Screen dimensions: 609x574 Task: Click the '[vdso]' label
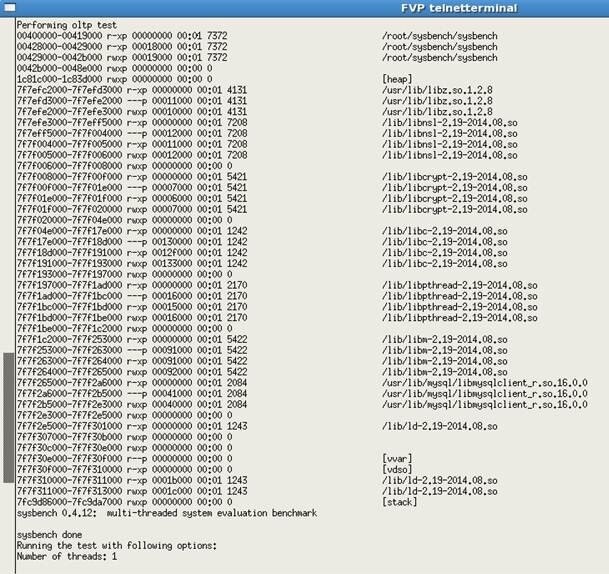[x=397, y=470]
